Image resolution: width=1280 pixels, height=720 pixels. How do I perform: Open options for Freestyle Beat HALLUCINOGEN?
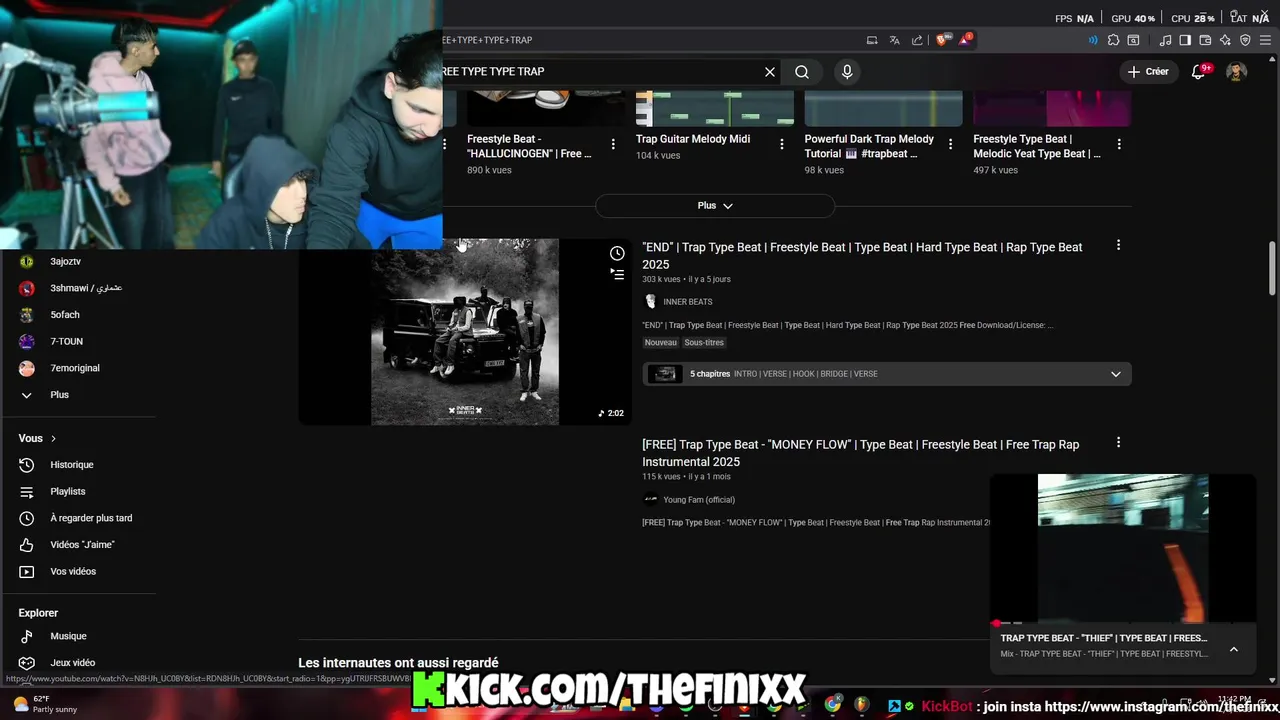pos(613,144)
